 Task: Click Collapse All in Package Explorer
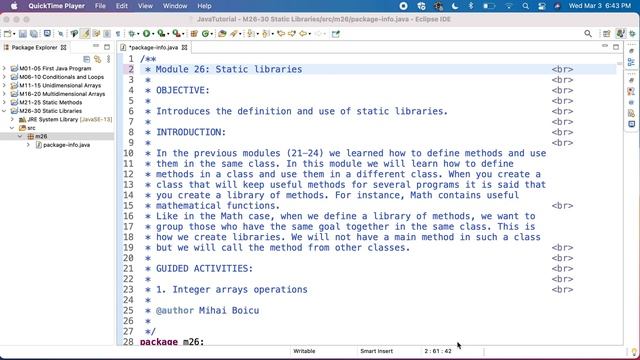click(87, 60)
